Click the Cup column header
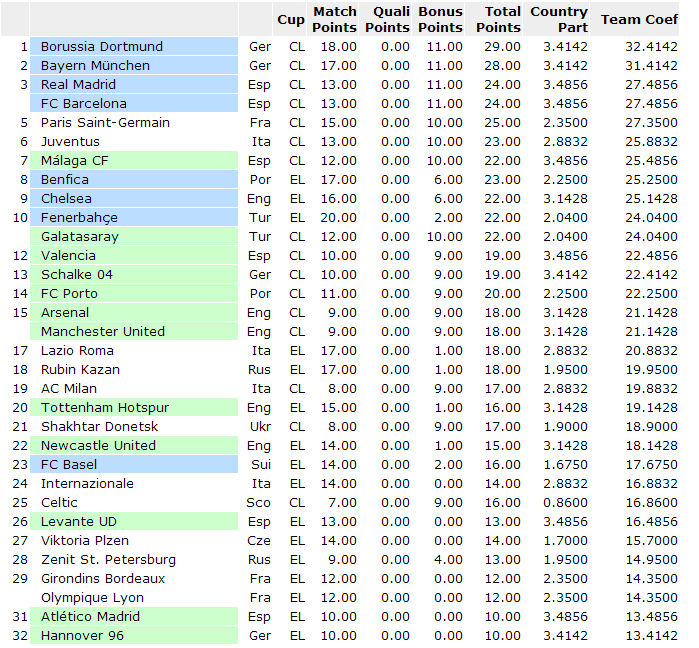This screenshot has width=699, height=648. click(x=291, y=20)
